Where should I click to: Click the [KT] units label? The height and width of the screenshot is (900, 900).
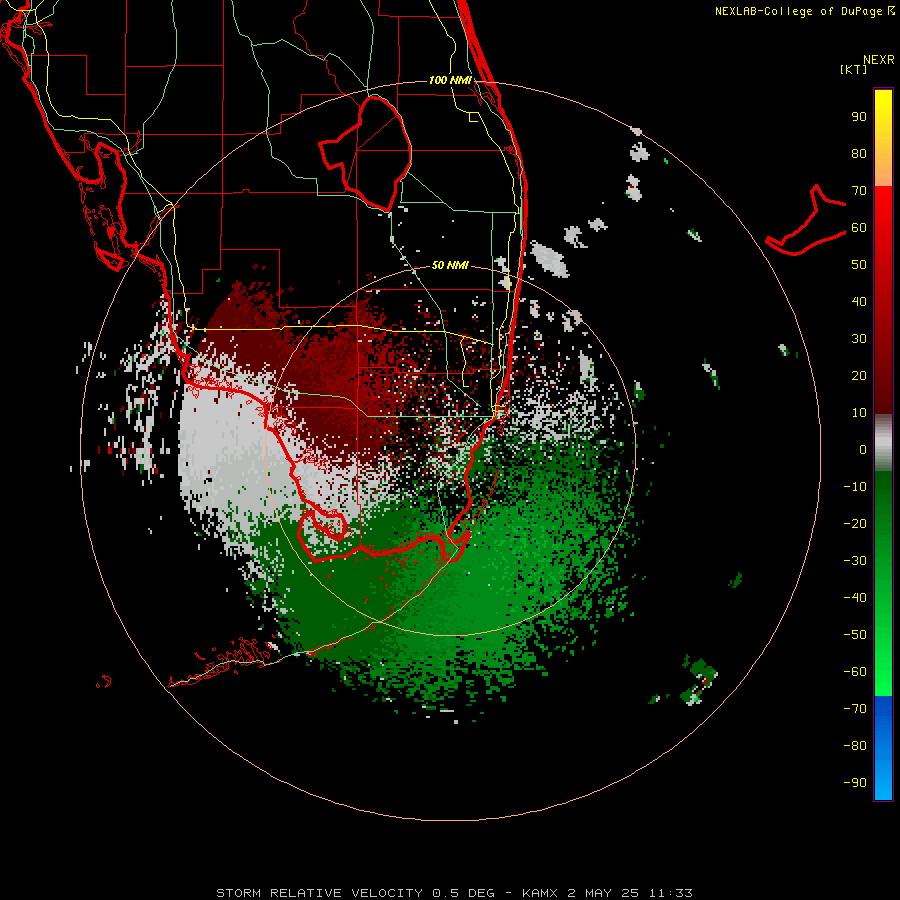tap(854, 69)
